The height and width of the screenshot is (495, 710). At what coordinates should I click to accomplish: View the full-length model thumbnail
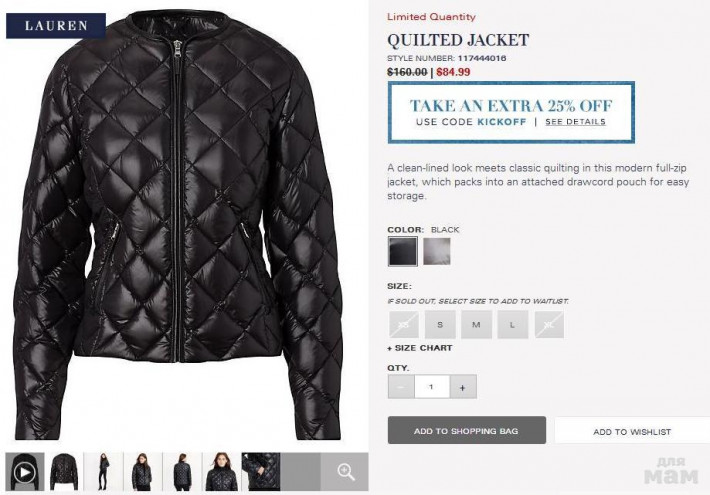pos(103,471)
